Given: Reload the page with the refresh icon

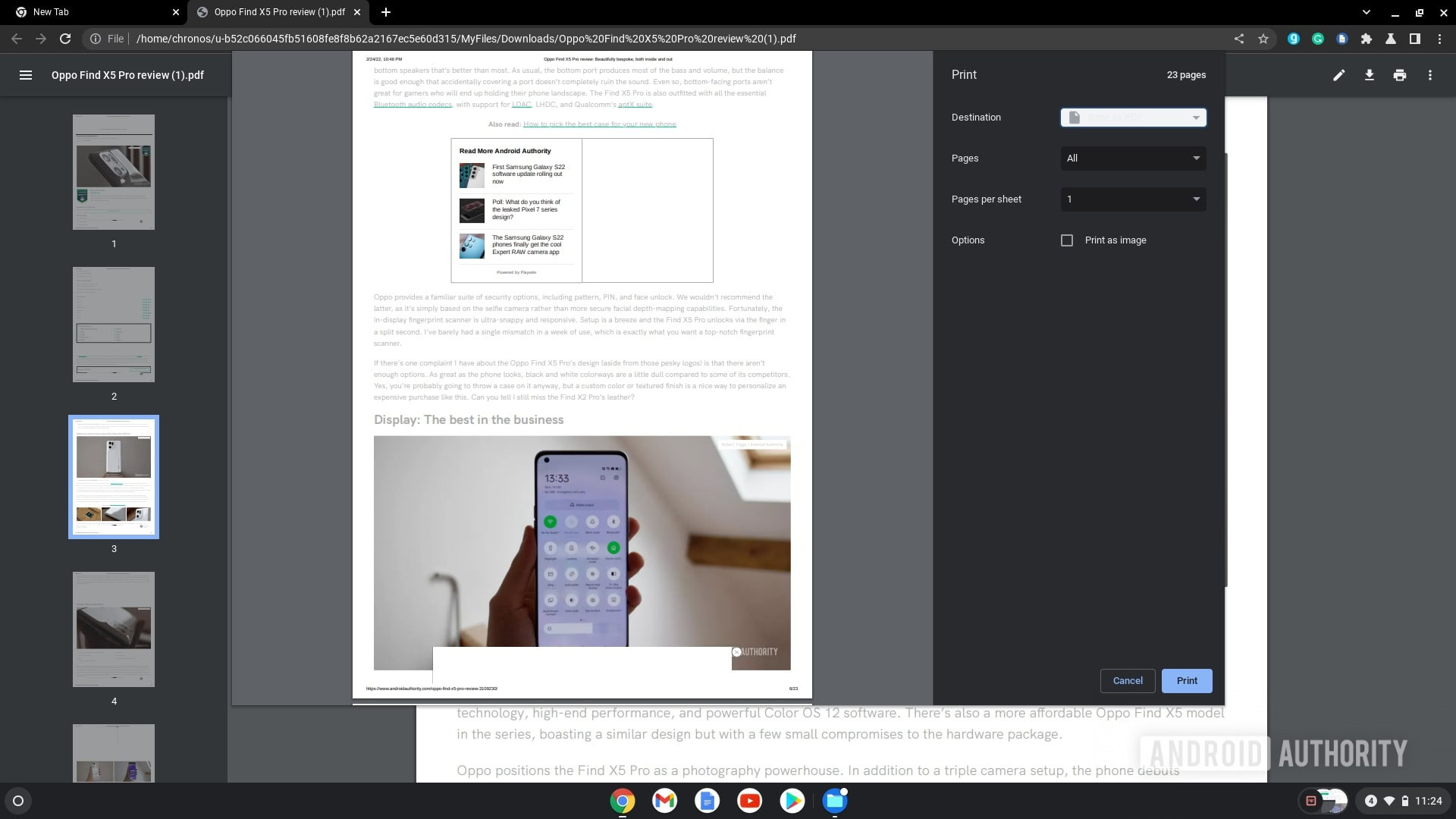Looking at the screenshot, I should click(65, 39).
